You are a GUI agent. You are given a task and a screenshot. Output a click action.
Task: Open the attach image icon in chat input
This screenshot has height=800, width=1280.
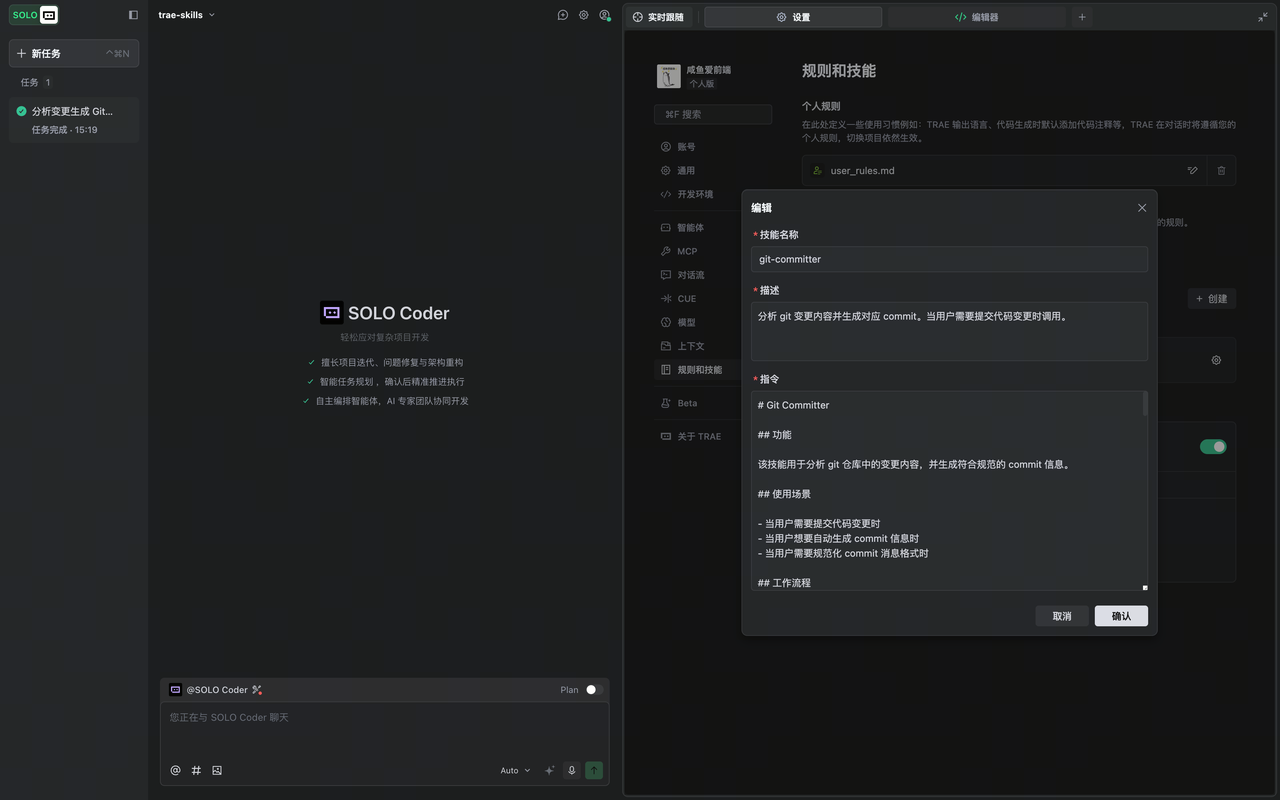click(x=217, y=770)
